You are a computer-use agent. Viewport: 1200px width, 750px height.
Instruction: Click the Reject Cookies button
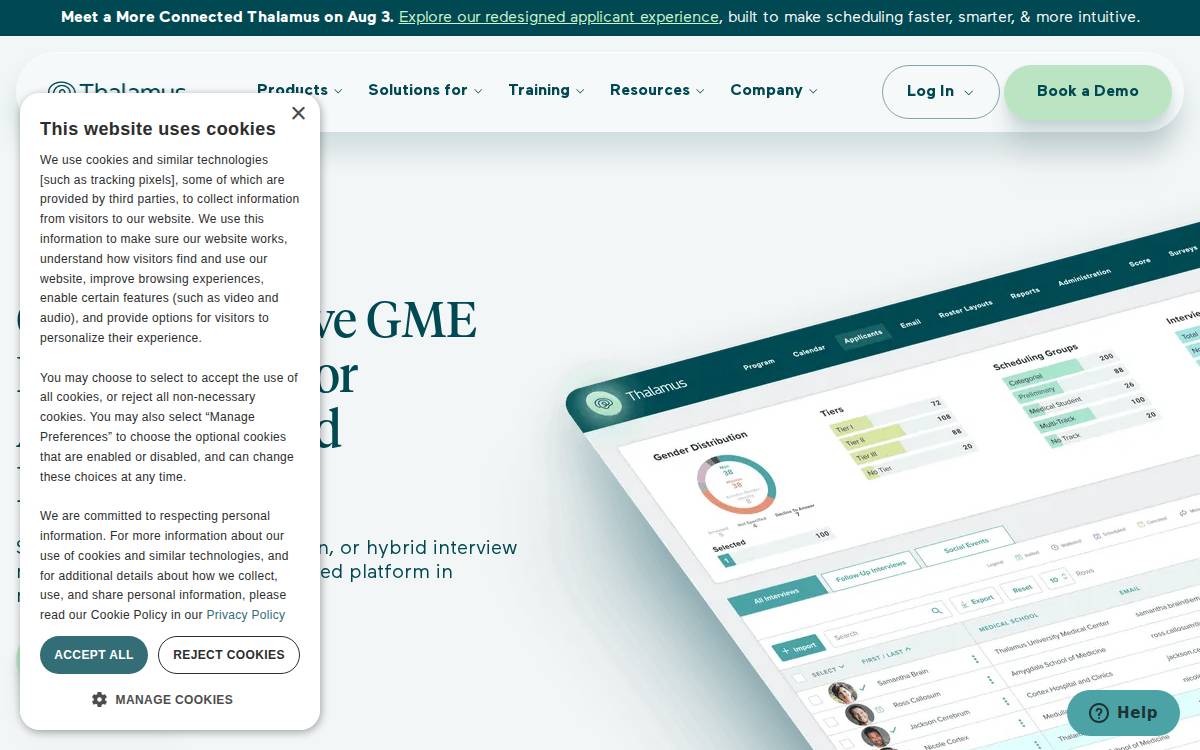229,655
